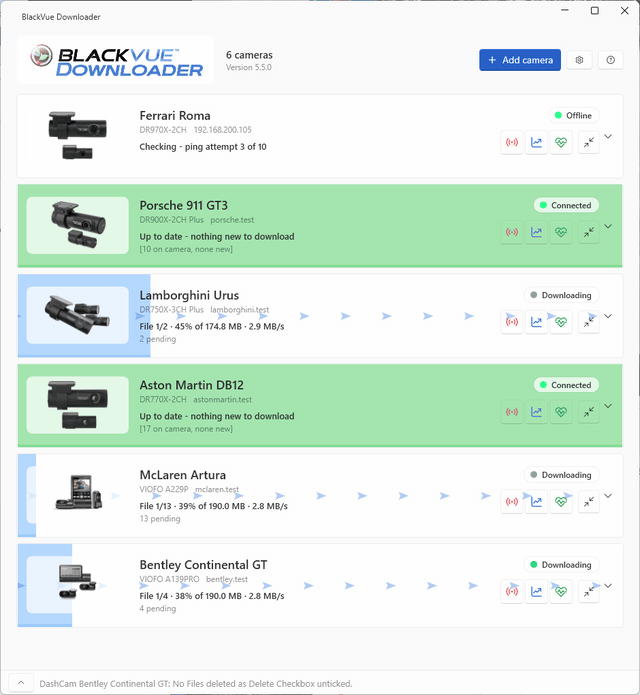Click the IP address 192.168.200.105
The width and height of the screenshot is (640, 695).
pos(222,130)
